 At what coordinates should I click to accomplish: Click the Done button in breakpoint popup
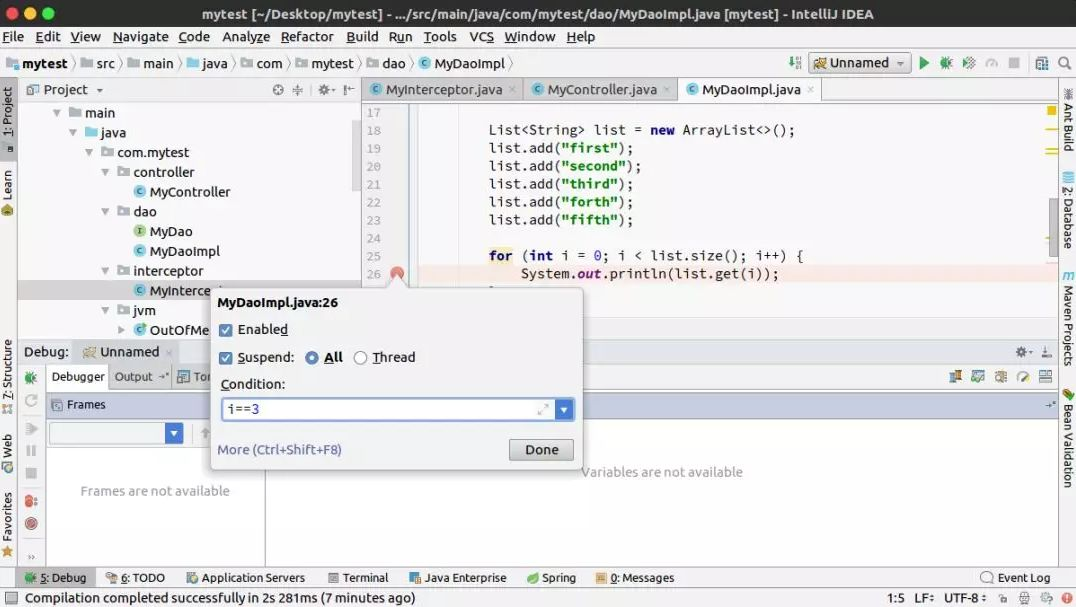click(x=541, y=450)
